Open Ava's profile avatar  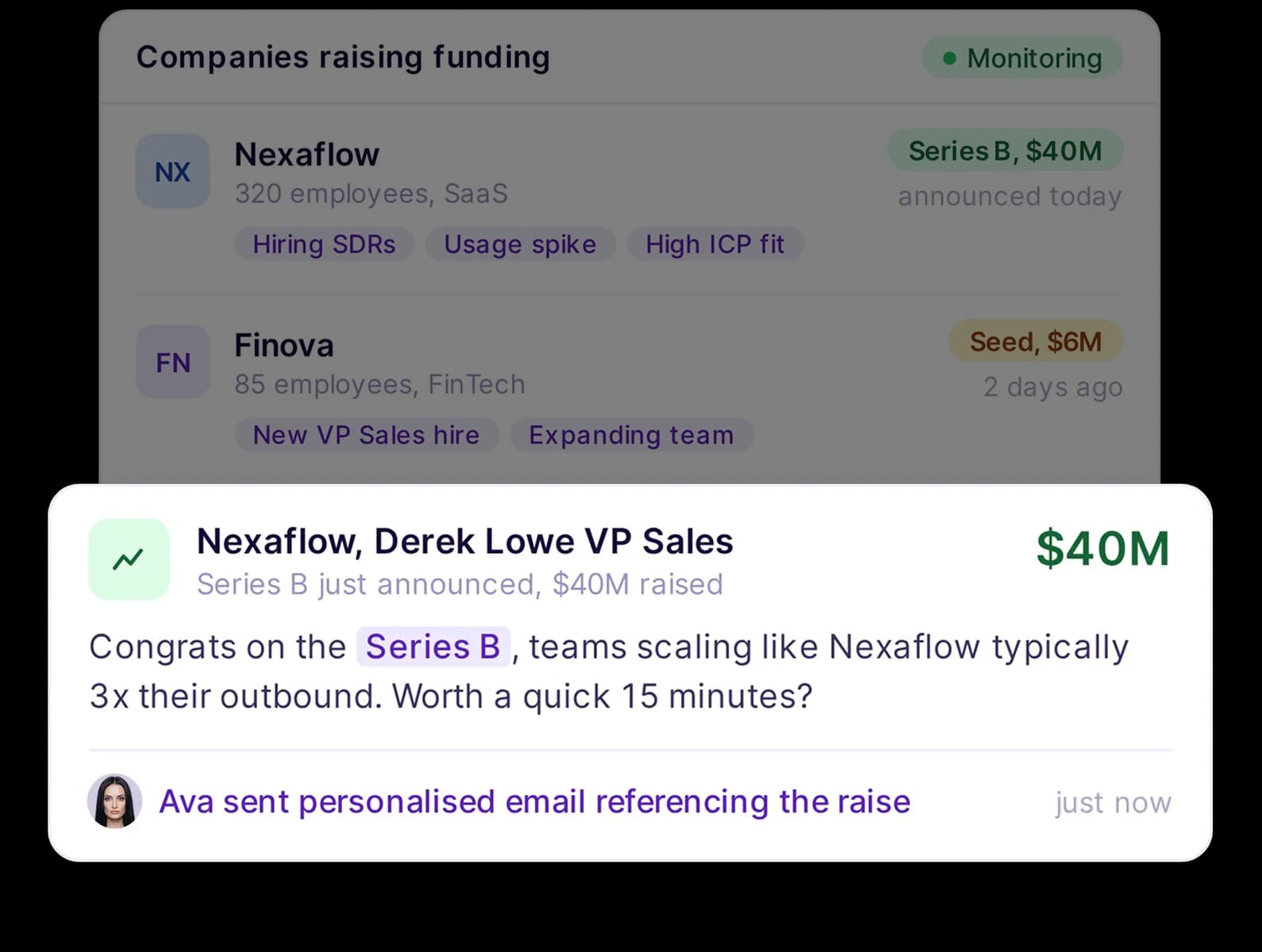pos(114,801)
